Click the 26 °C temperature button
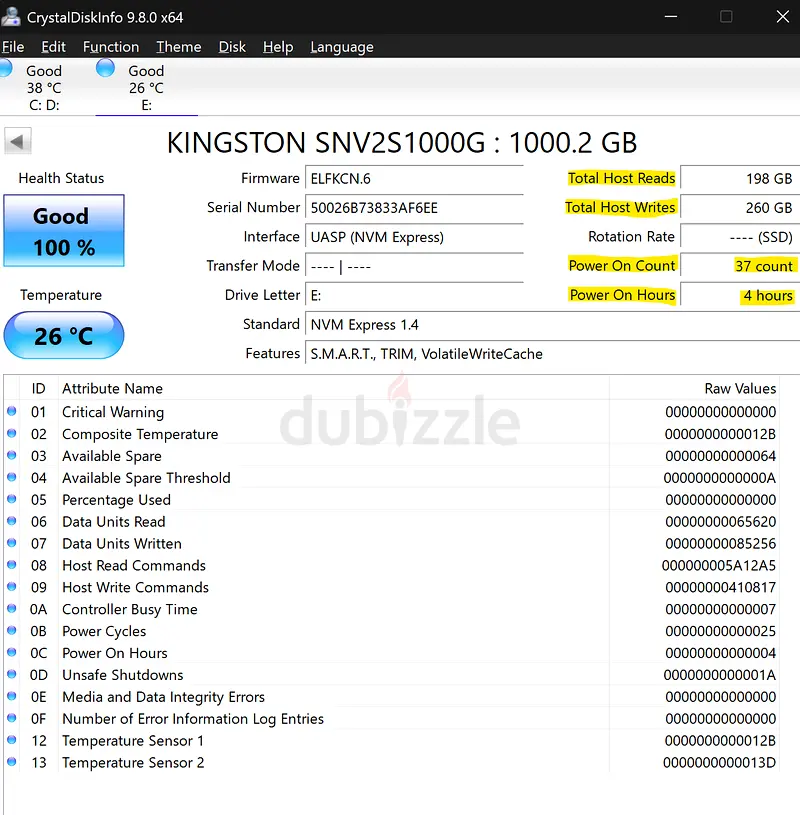This screenshot has height=815, width=800. click(64, 336)
